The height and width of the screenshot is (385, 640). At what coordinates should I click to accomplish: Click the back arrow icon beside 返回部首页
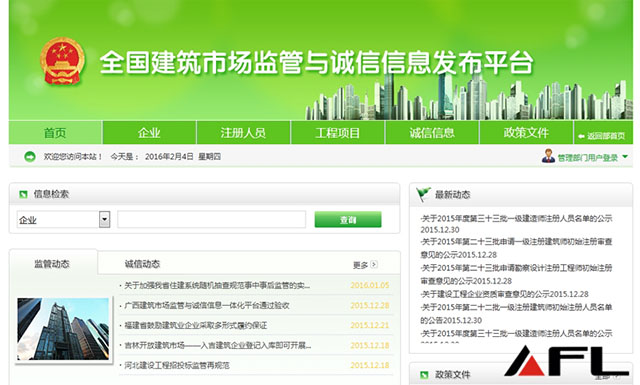581,136
